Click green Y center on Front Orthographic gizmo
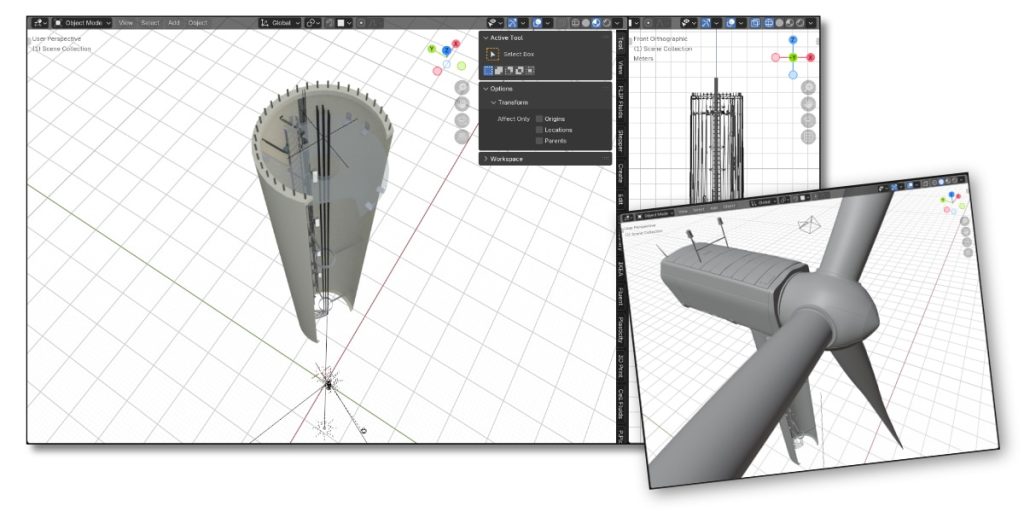Image resolution: width=1024 pixels, height=512 pixels. click(x=793, y=57)
